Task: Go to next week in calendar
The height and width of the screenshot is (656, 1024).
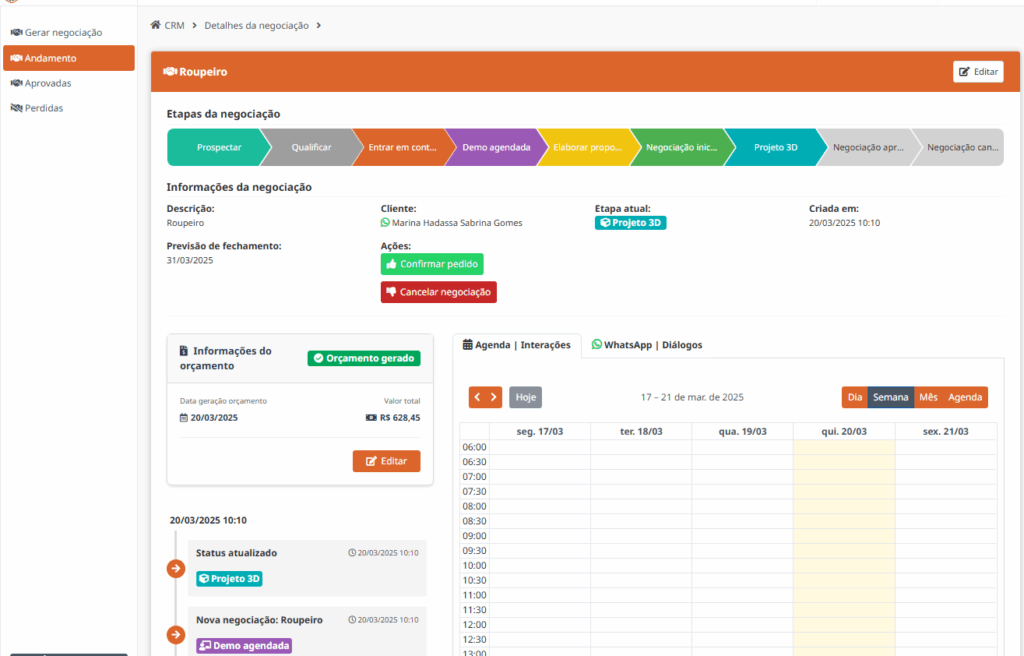Action: [x=494, y=397]
